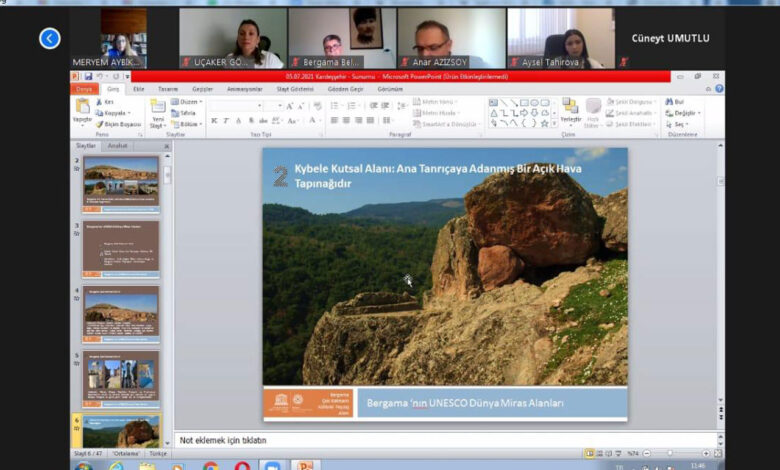The image size is (780, 470).
Task: Align text right in paragraph group
Action: click(x=358, y=120)
